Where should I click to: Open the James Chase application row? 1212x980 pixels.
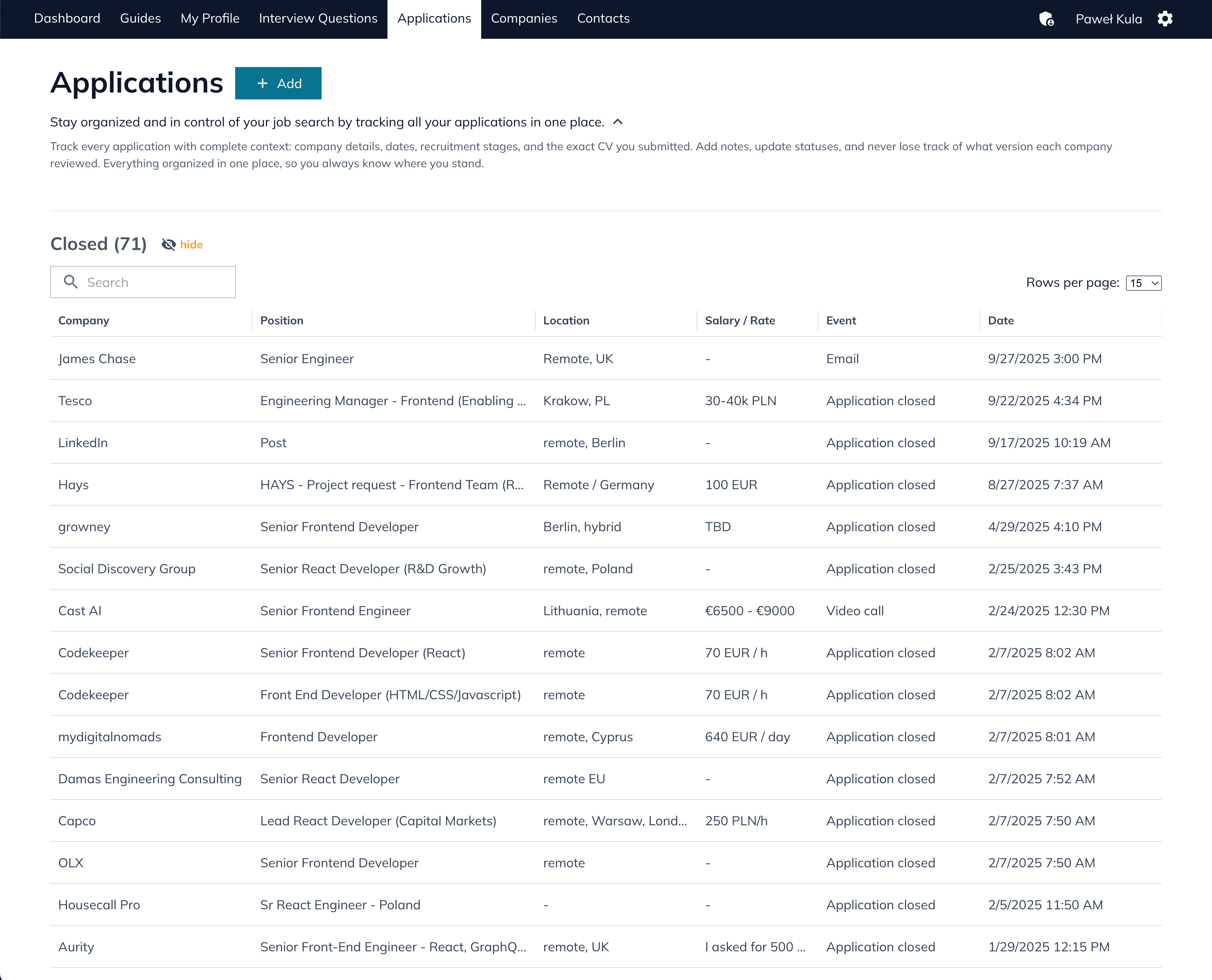click(97, 358)
